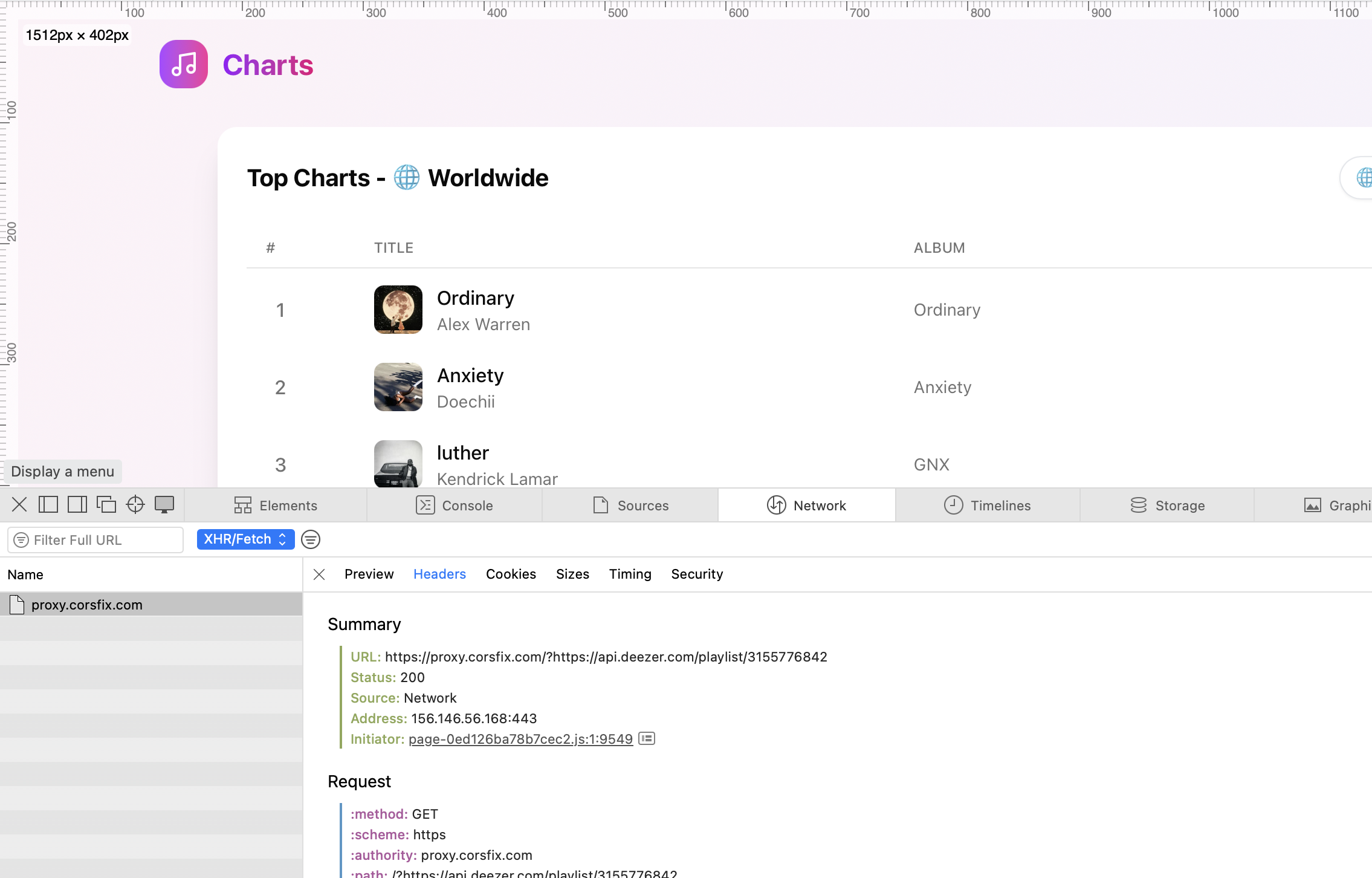Click the ALBUM column header
Viewport: 1372px width, 878px height.
click(939, 248)
